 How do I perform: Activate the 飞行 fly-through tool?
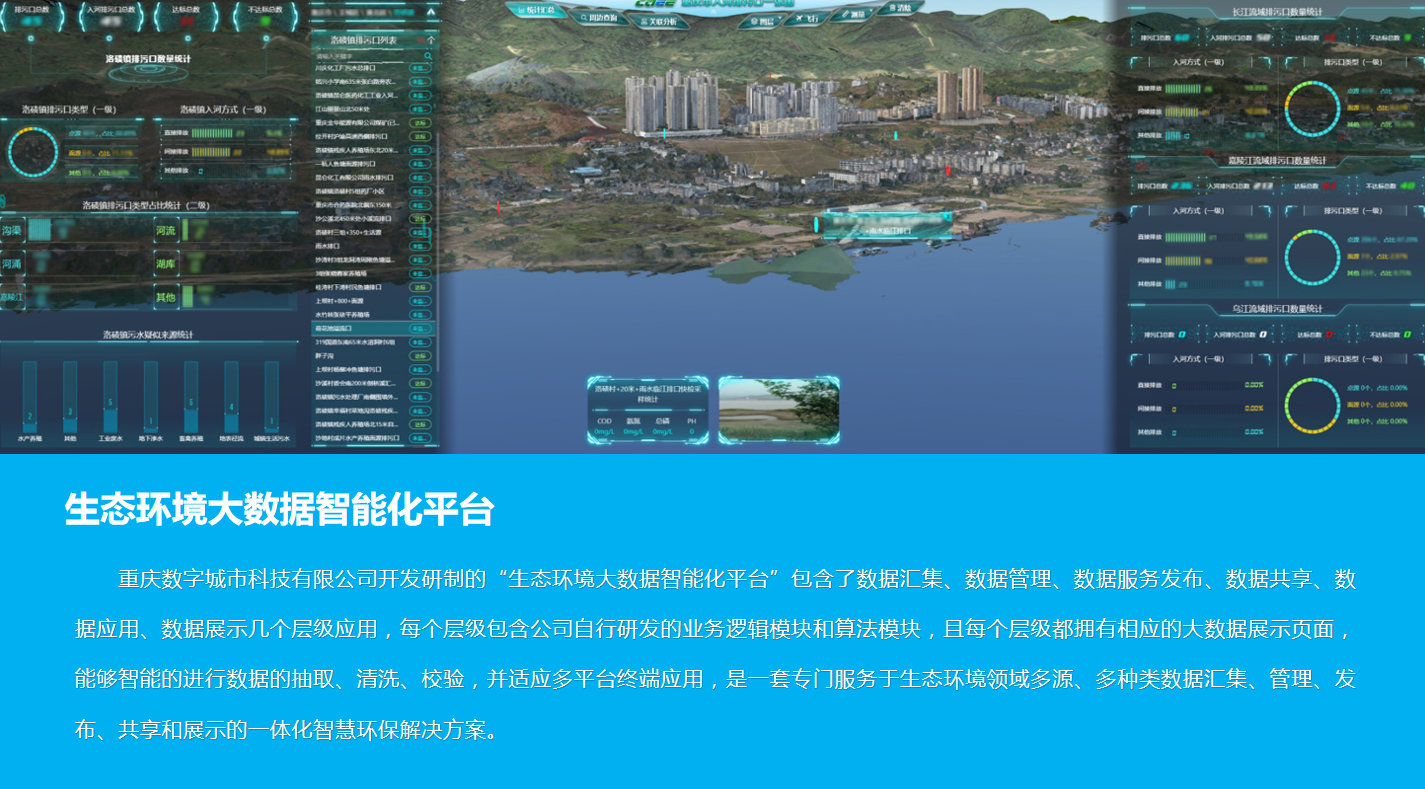coord(803,18)
